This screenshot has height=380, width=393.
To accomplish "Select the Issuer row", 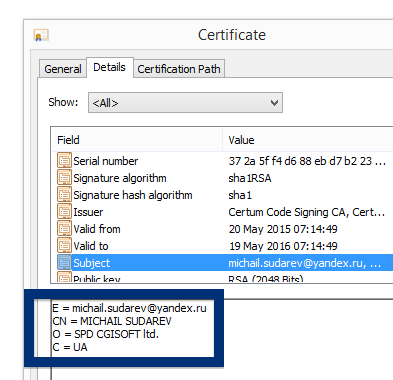I will [222, 212].
